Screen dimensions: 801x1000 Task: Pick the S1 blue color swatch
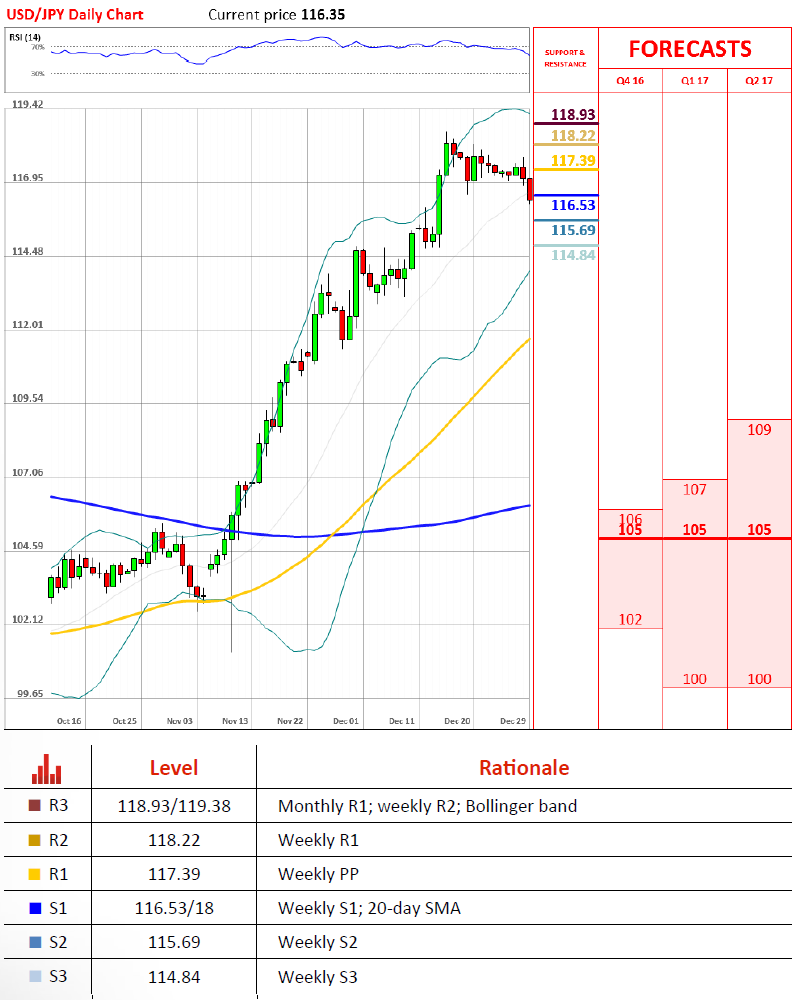35,908
